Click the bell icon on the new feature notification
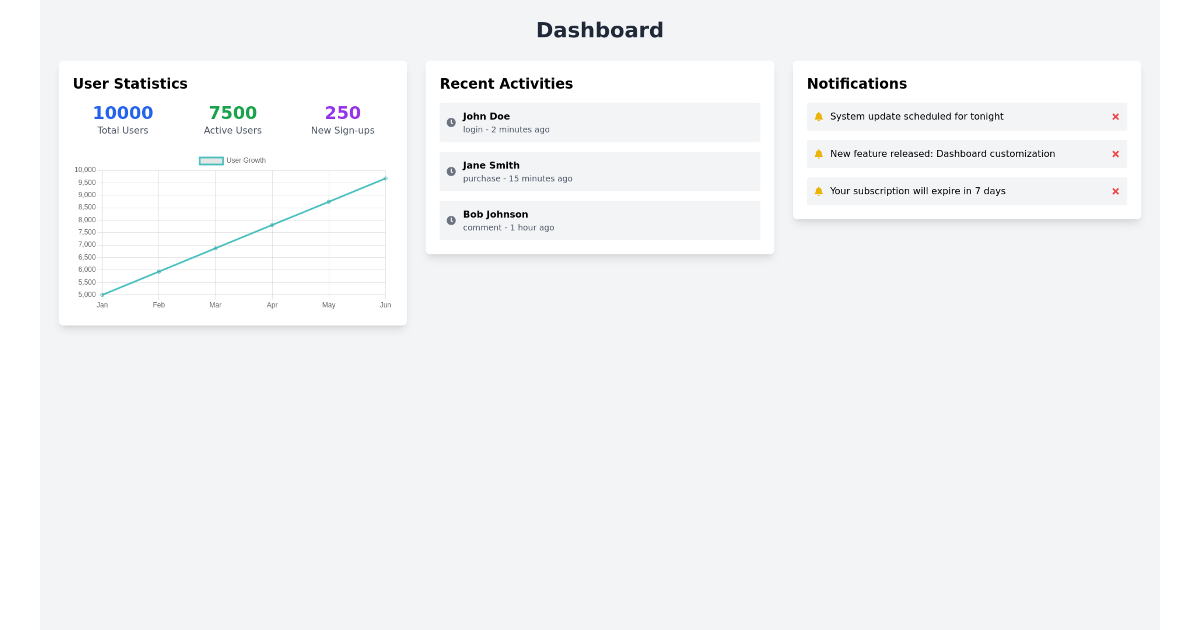The height and width of the screenshot is (630, 1200). tap(820, 153)
